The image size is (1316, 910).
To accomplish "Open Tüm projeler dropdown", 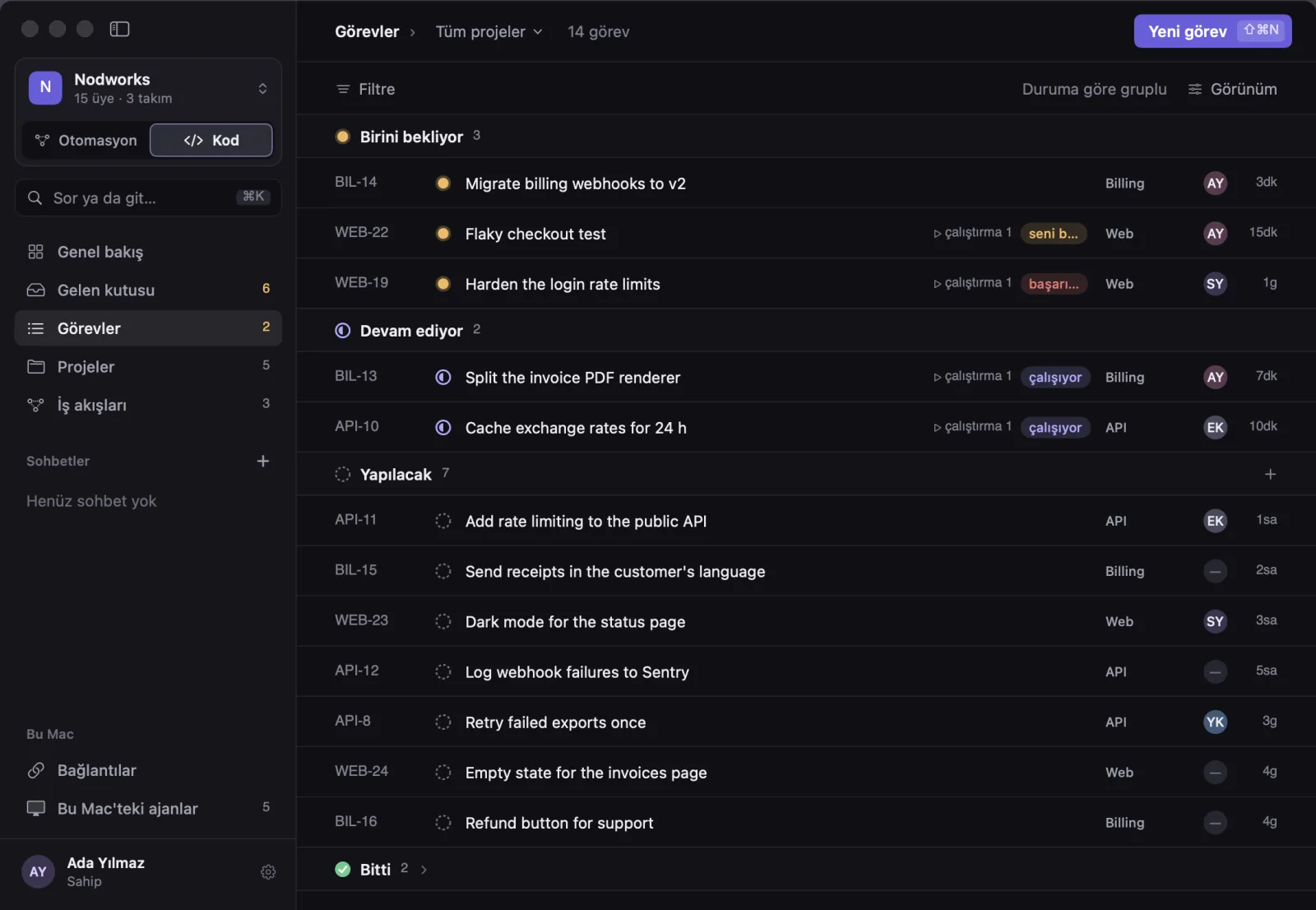I will (x=489, y=31).
